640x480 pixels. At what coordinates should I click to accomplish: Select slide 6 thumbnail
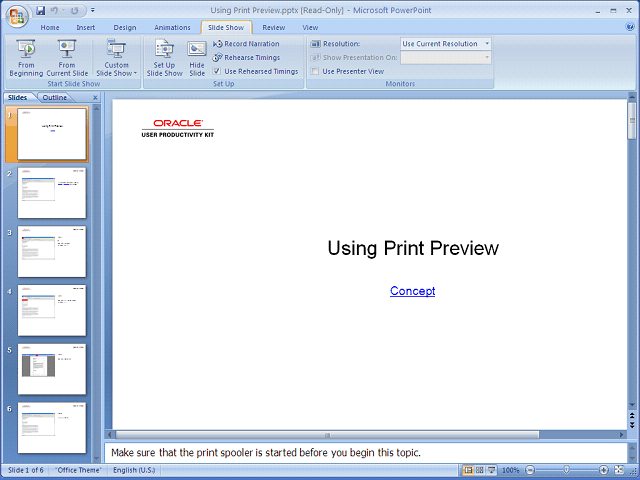[x=52, y=428]
